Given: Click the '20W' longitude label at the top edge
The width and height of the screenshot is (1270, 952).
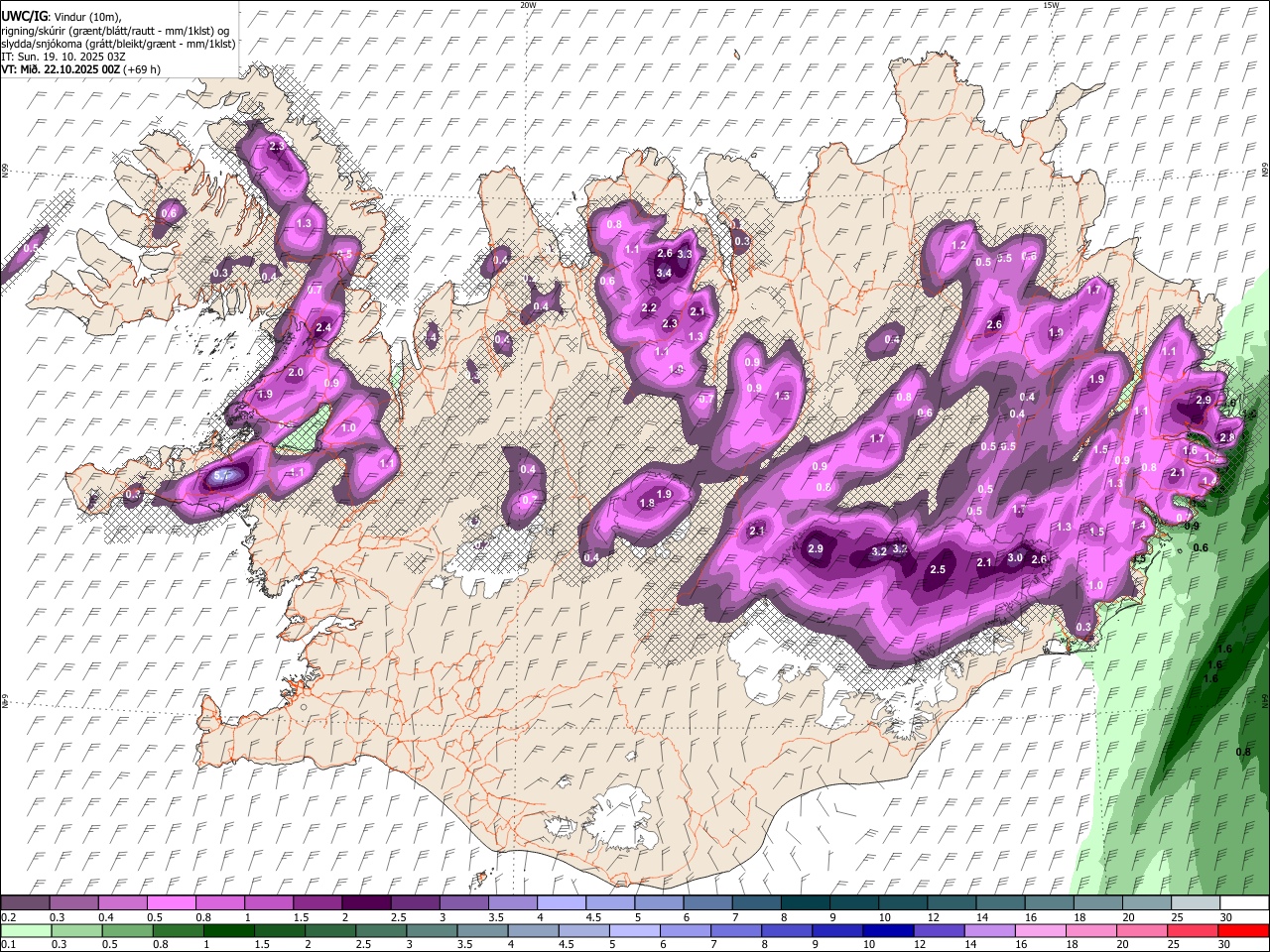Looking at the screenshot, I should [x=528, y=5].
